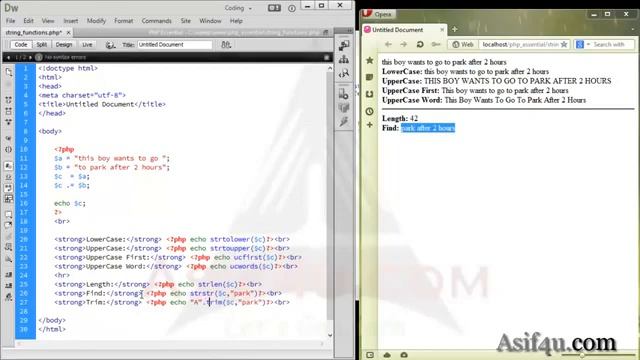Open the Assets panel icon in dock

[344, 108]
